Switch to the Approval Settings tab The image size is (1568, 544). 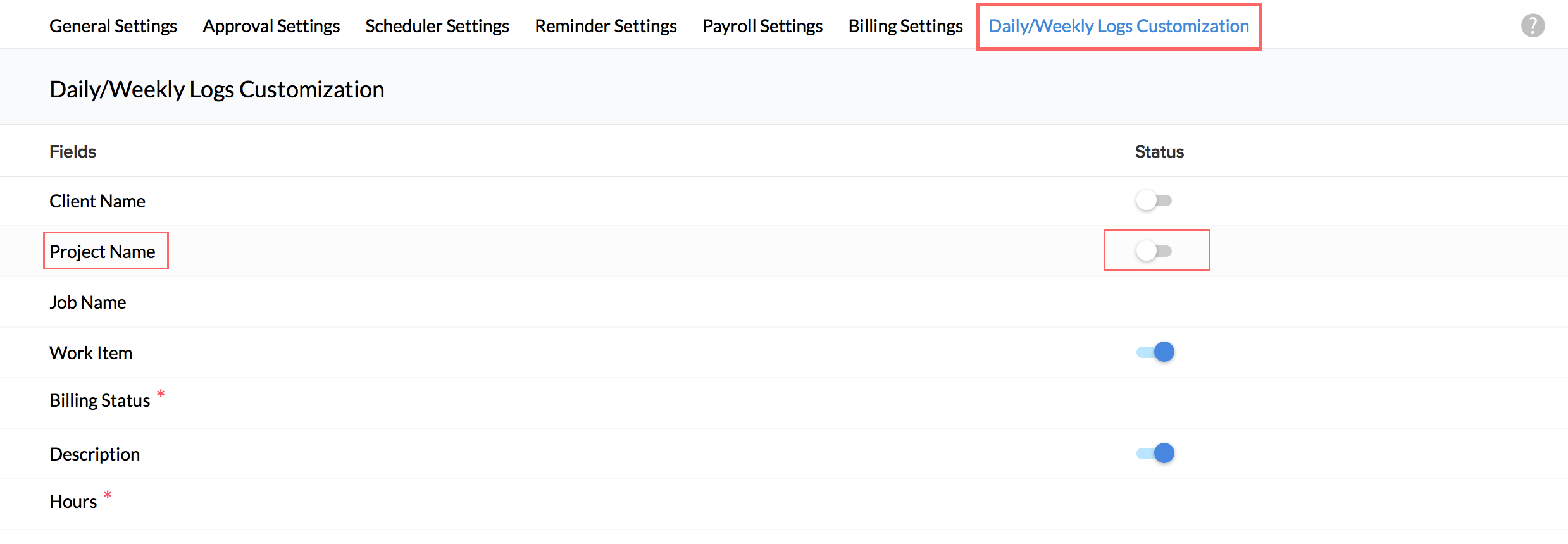coord(271,26)
